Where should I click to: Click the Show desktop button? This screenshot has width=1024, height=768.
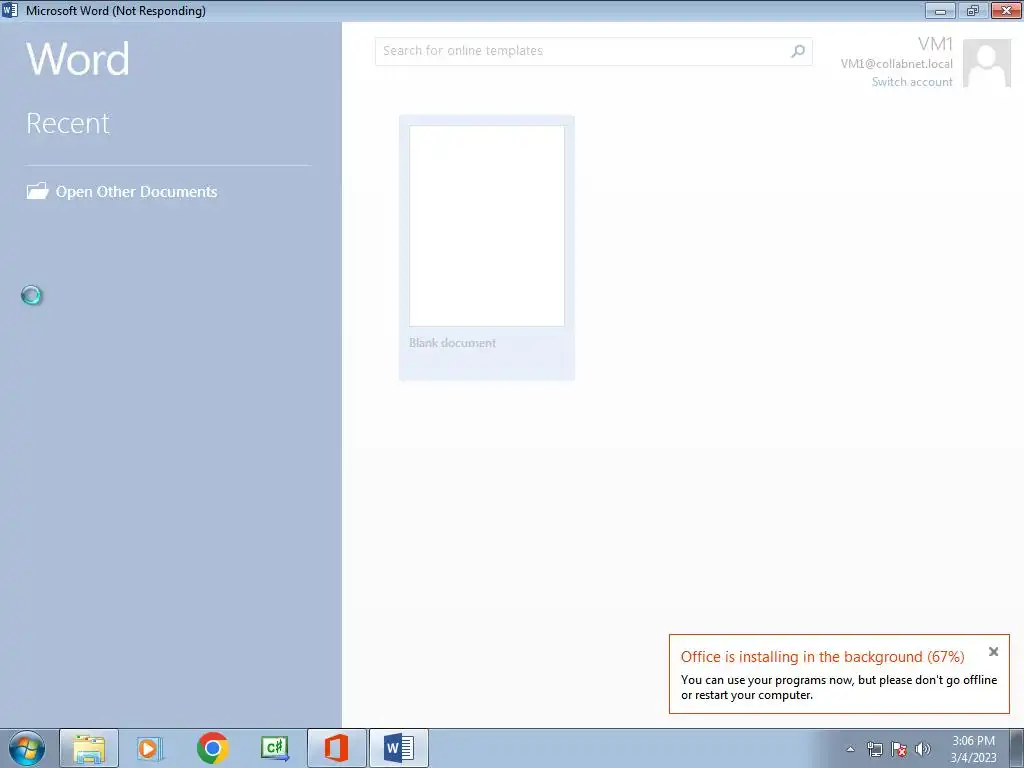pyautogui.click(x=1017, y=748)
